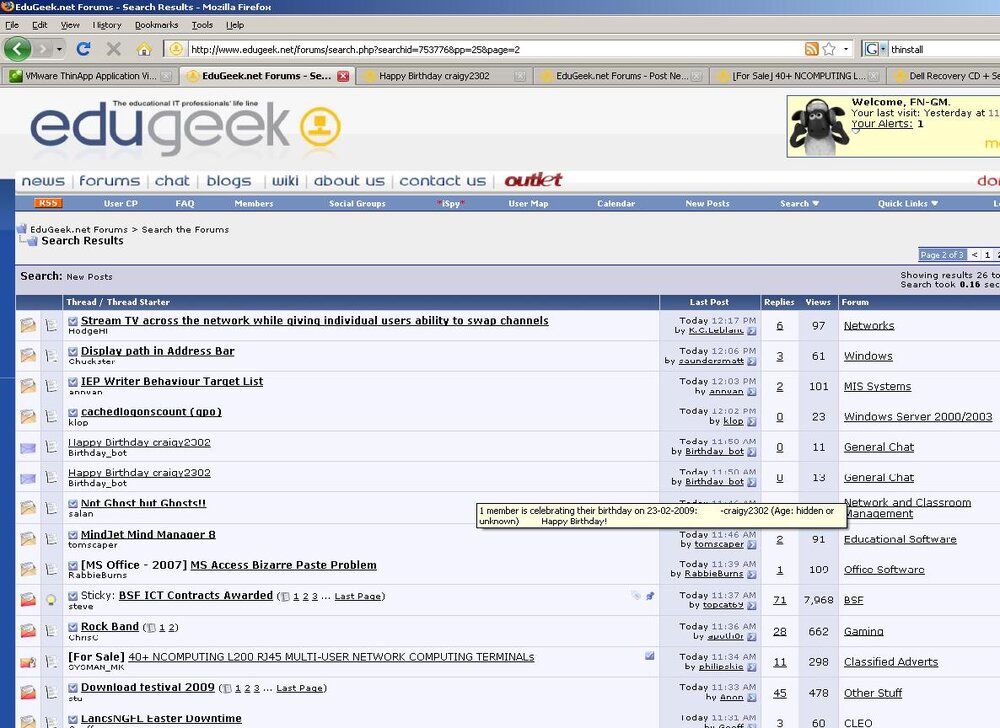Image resolution: width=1000 pixels, height=728 pixels.
Task: Open the bookmark star dropdown arrow
Action: [846, 49]
